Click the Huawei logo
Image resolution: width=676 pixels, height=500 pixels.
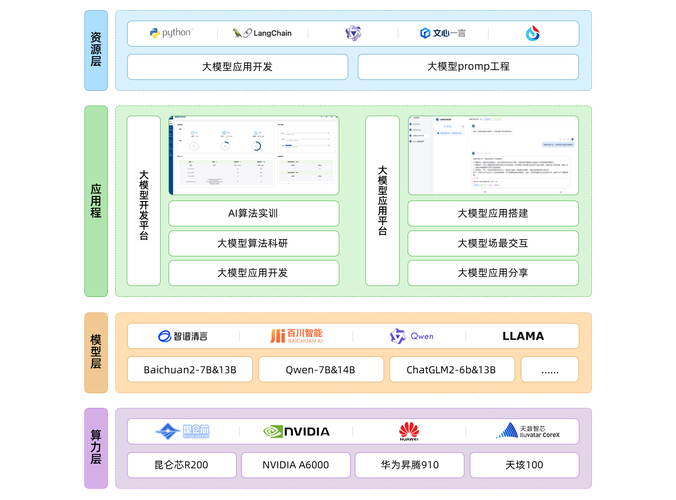[409, 431]
